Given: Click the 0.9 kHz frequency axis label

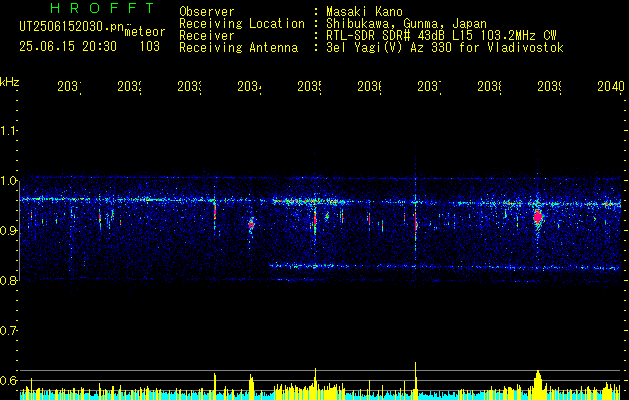Looking at the screenshot, I should 8,231.
